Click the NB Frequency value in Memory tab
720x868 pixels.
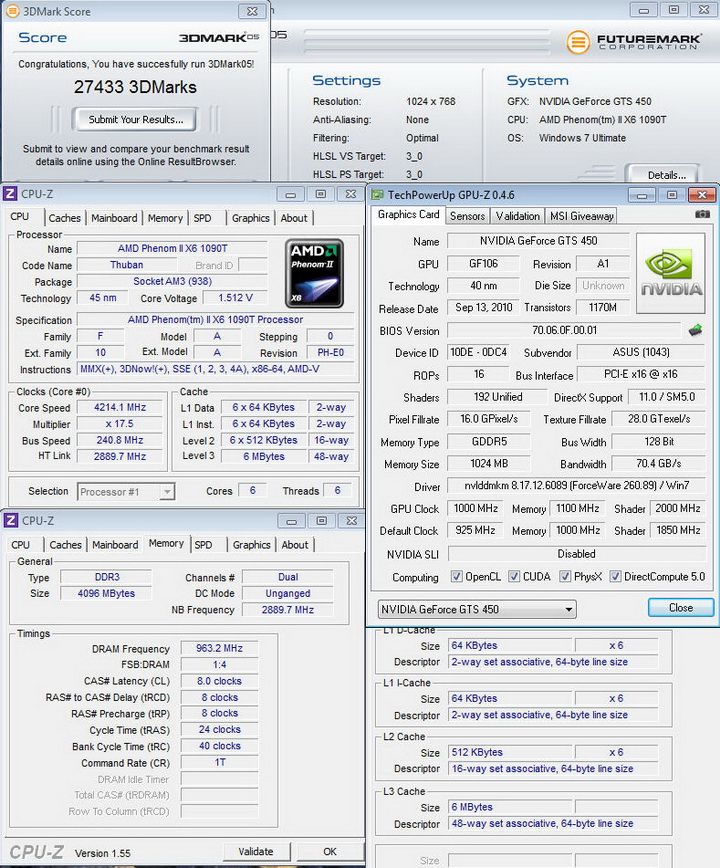click(x=288, y=610)
